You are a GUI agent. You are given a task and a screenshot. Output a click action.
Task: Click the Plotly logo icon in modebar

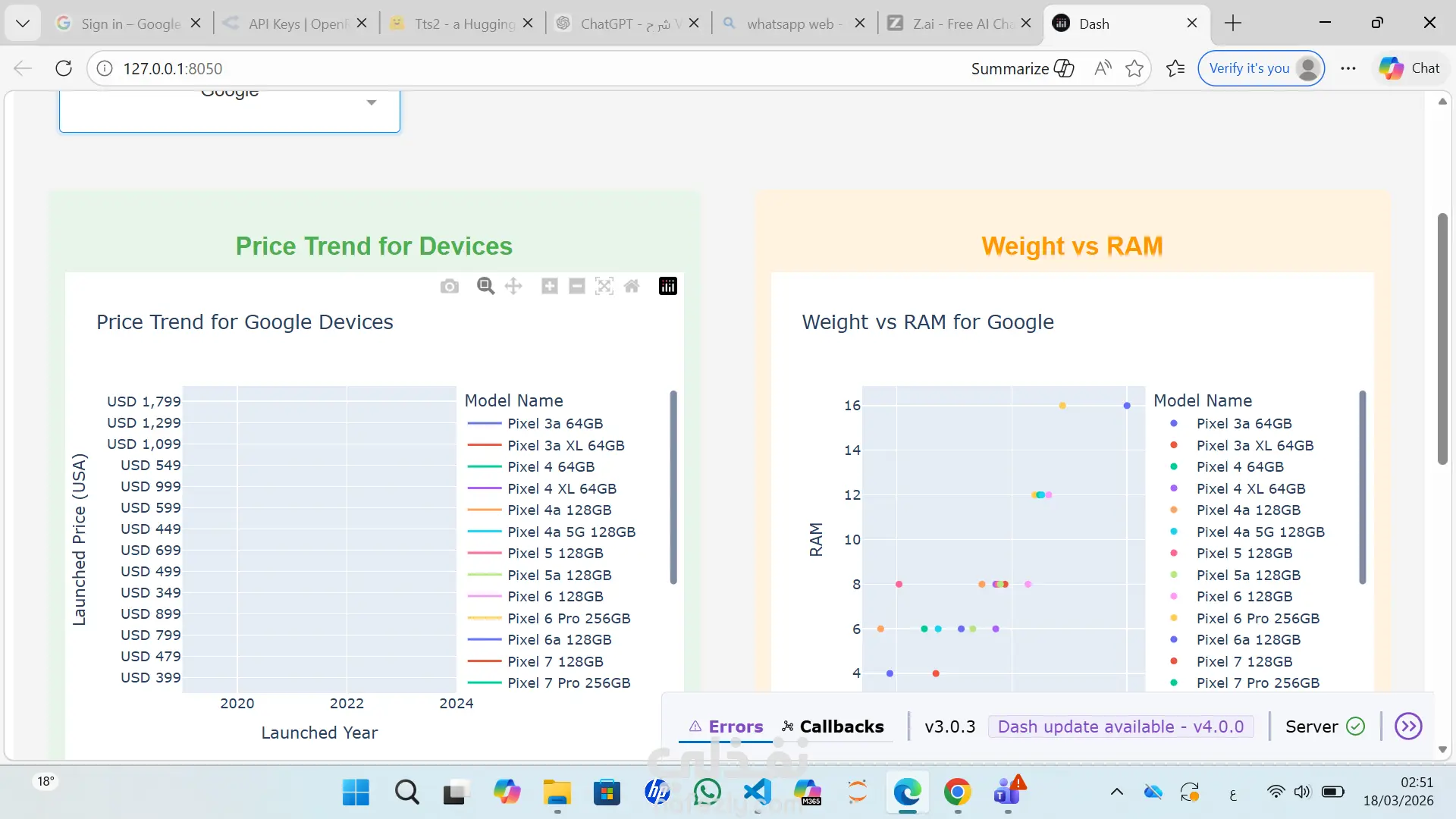tap(668, 286)
